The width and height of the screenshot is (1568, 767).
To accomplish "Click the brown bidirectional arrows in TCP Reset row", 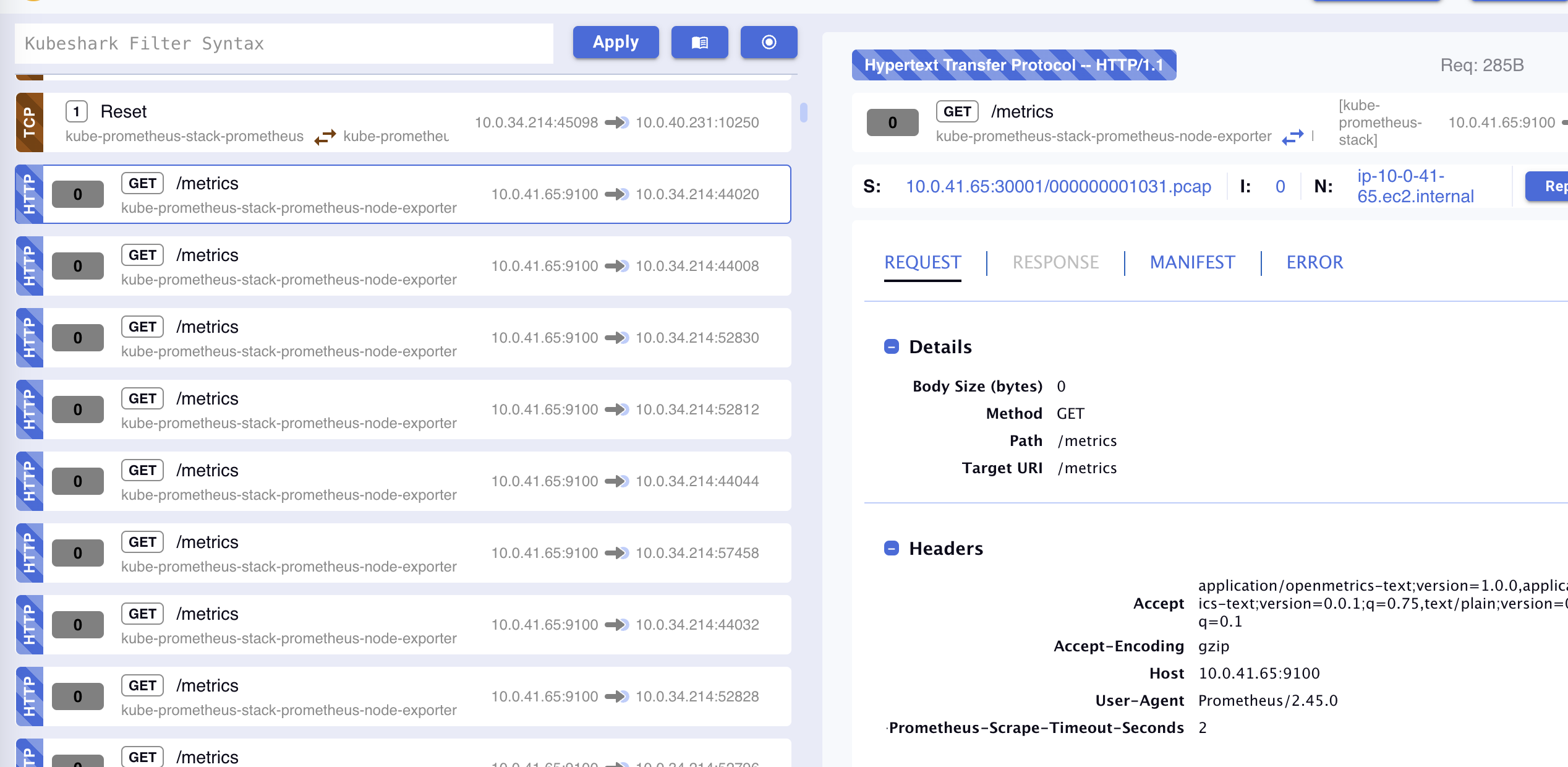I will coord(325,137).
